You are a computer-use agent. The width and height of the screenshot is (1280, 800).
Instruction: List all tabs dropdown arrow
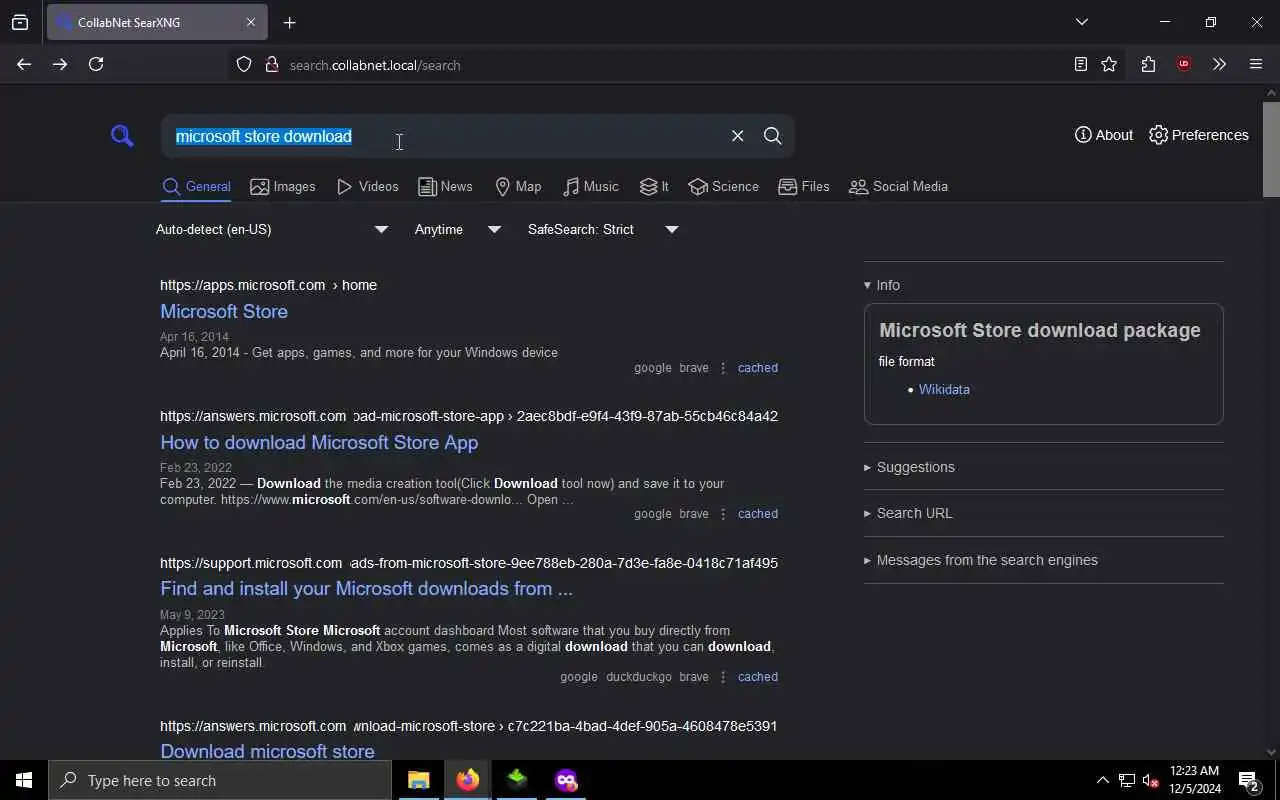coord(1082,22)
